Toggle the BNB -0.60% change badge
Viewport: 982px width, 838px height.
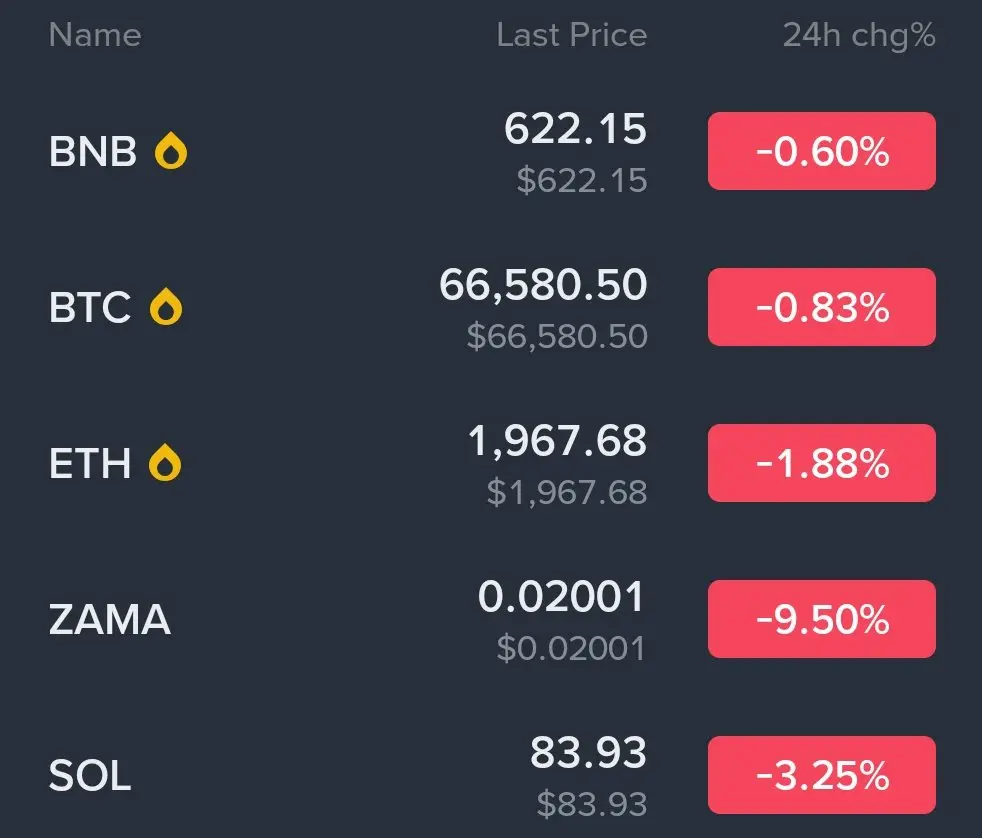821,152
